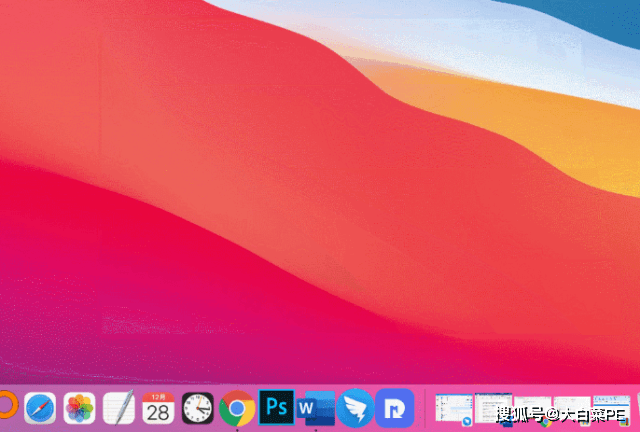Open Microsoft Word in the Dock

[316, 408]
